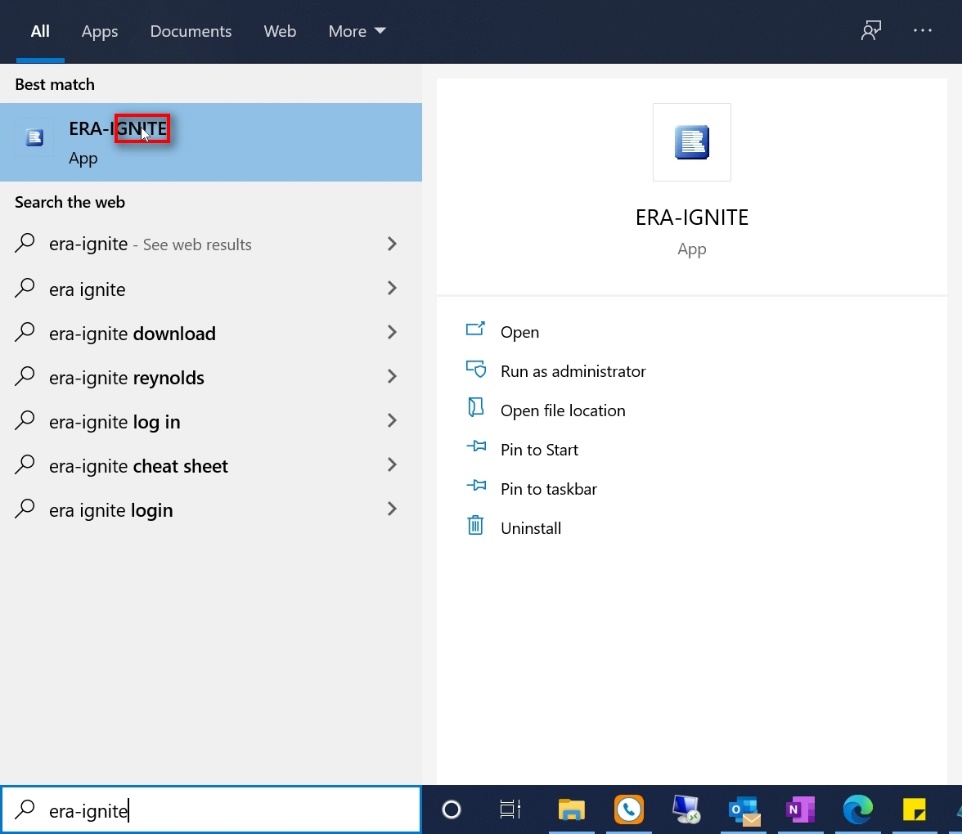Open the orange phone app on taskbar
This screenshot has height=834, width=962.
click(x=629, y=810)
